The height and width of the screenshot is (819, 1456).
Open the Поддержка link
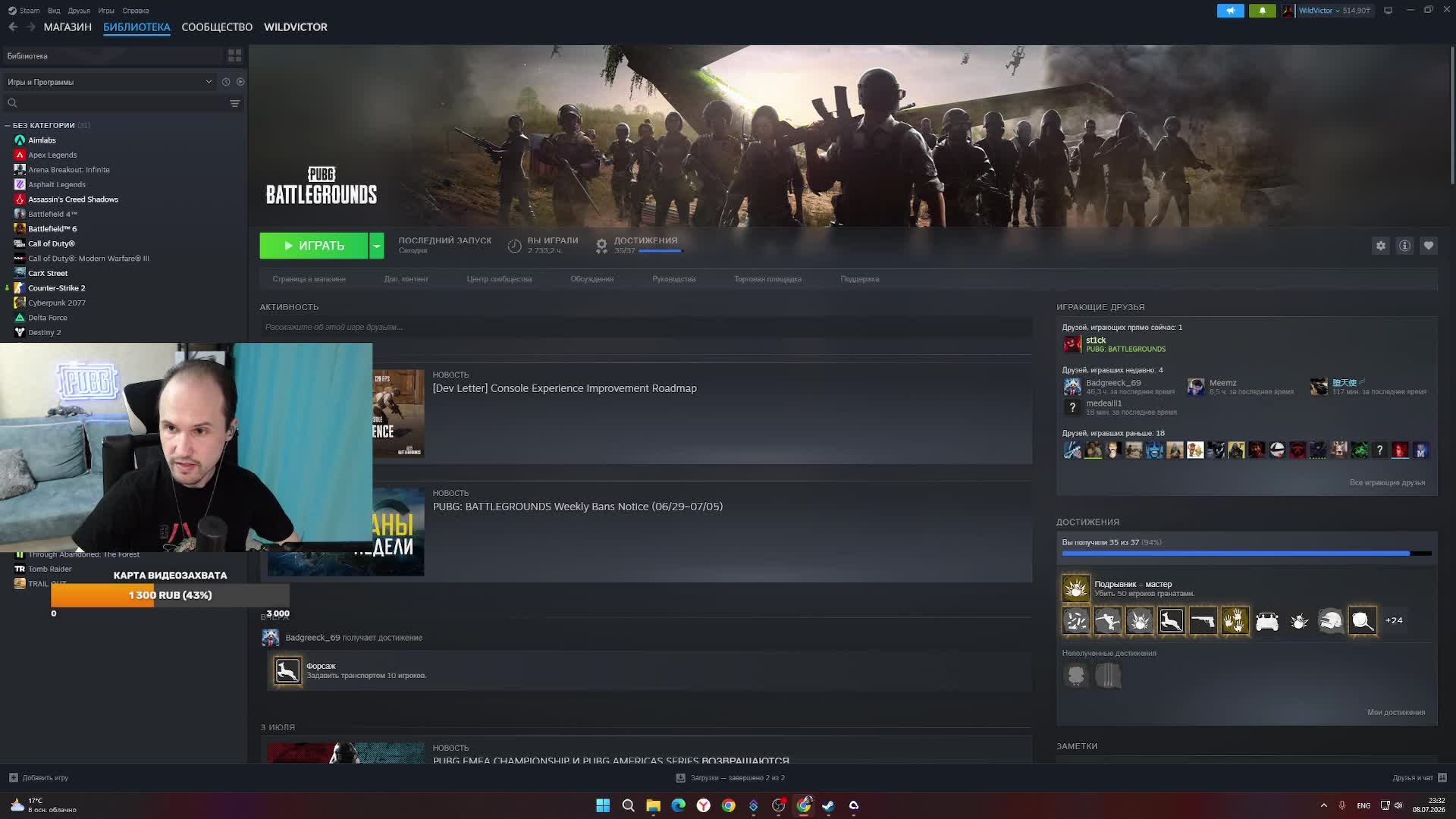[859, 279]
